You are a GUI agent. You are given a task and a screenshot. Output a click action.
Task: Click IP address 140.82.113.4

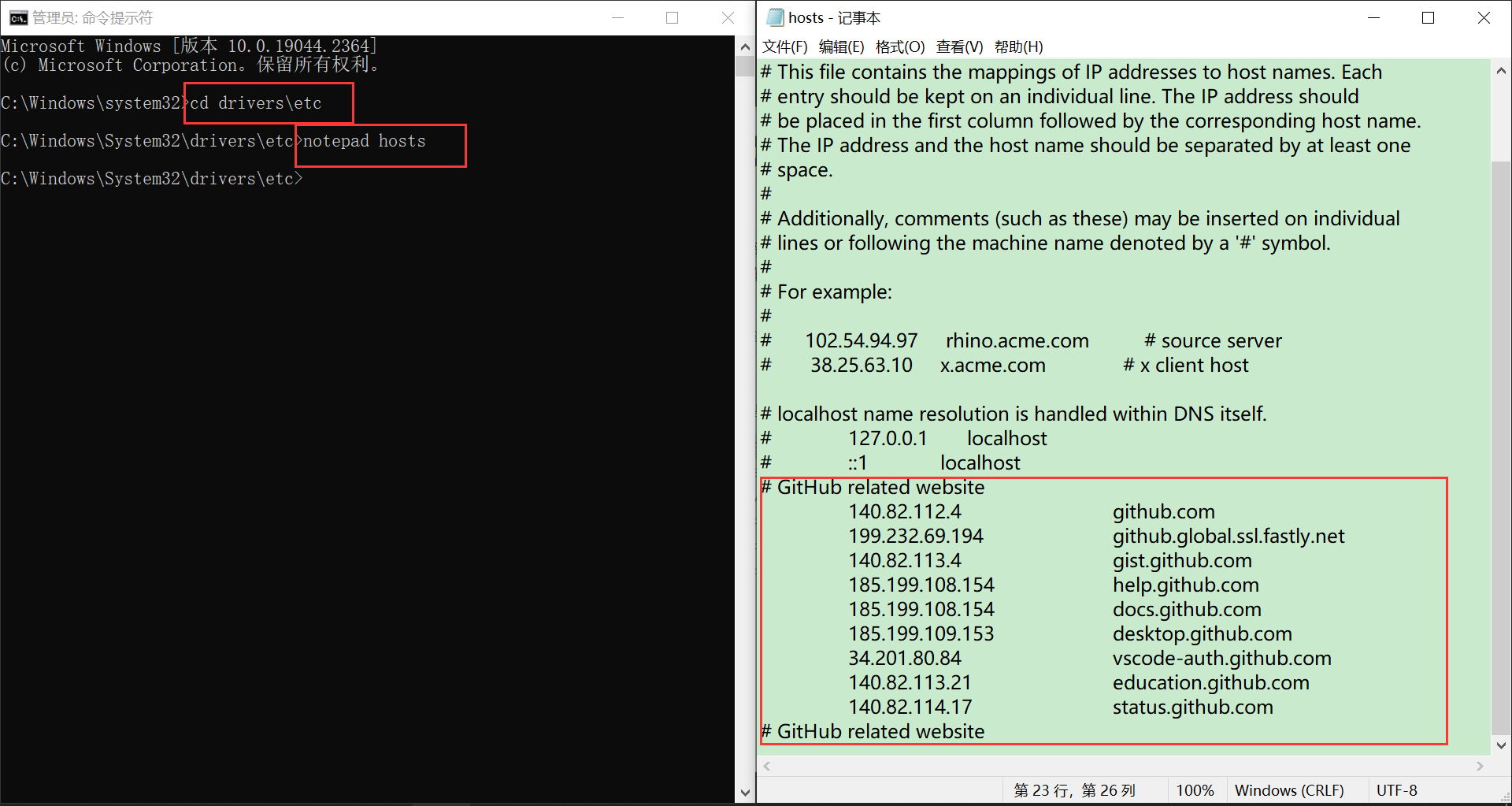pyautogui.click(x=905, y=561)
